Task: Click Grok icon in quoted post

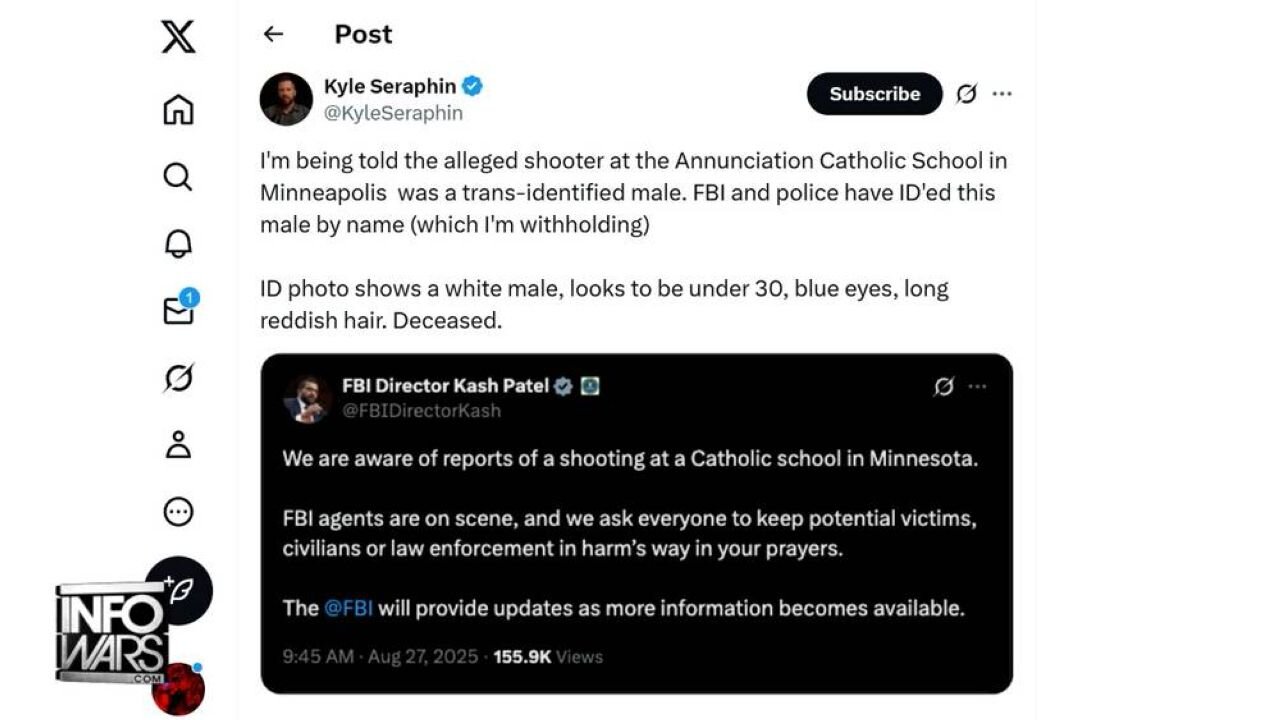Action: click(943, 387)
